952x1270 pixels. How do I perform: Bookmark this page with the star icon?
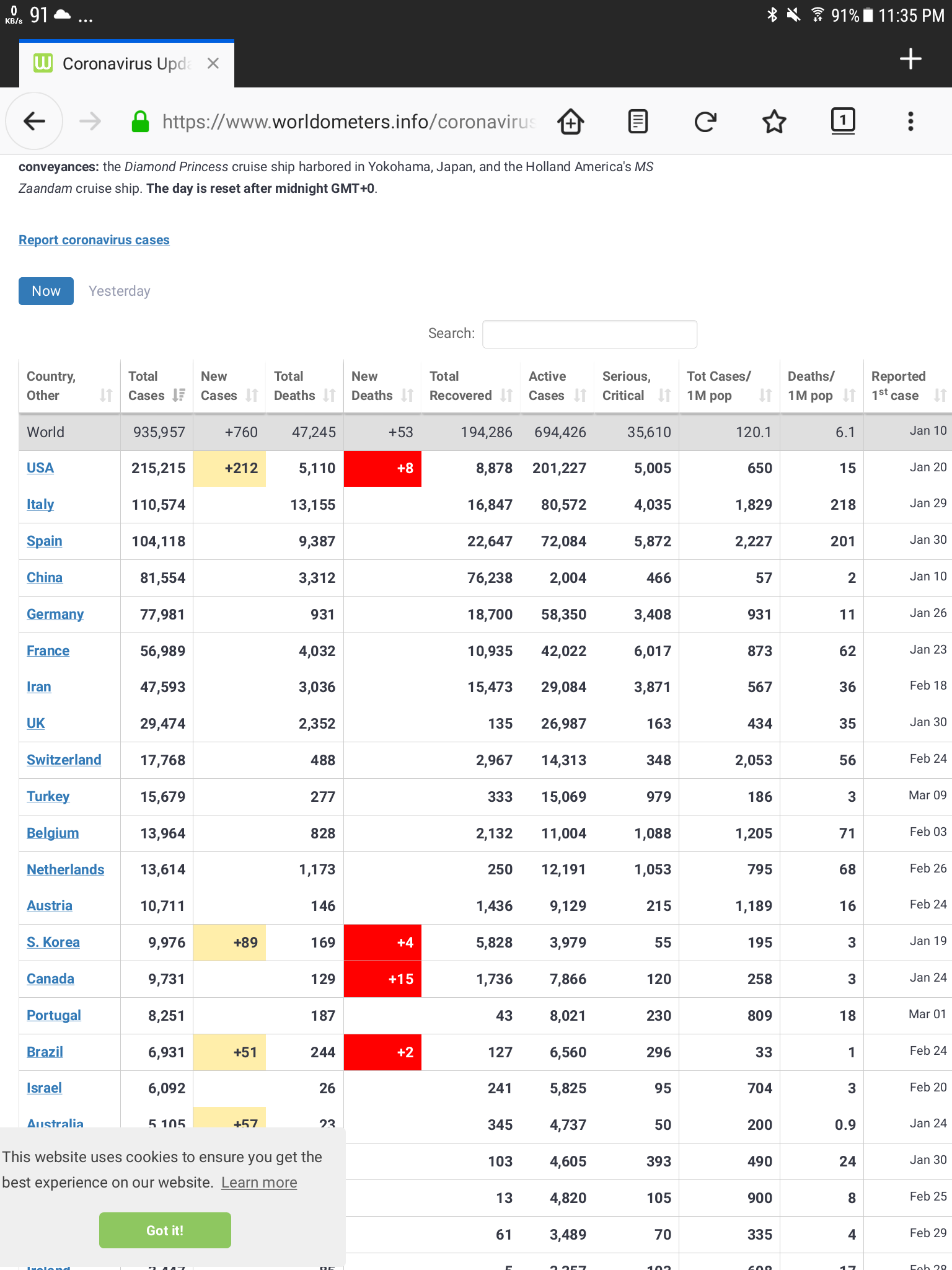coord(774,121)
